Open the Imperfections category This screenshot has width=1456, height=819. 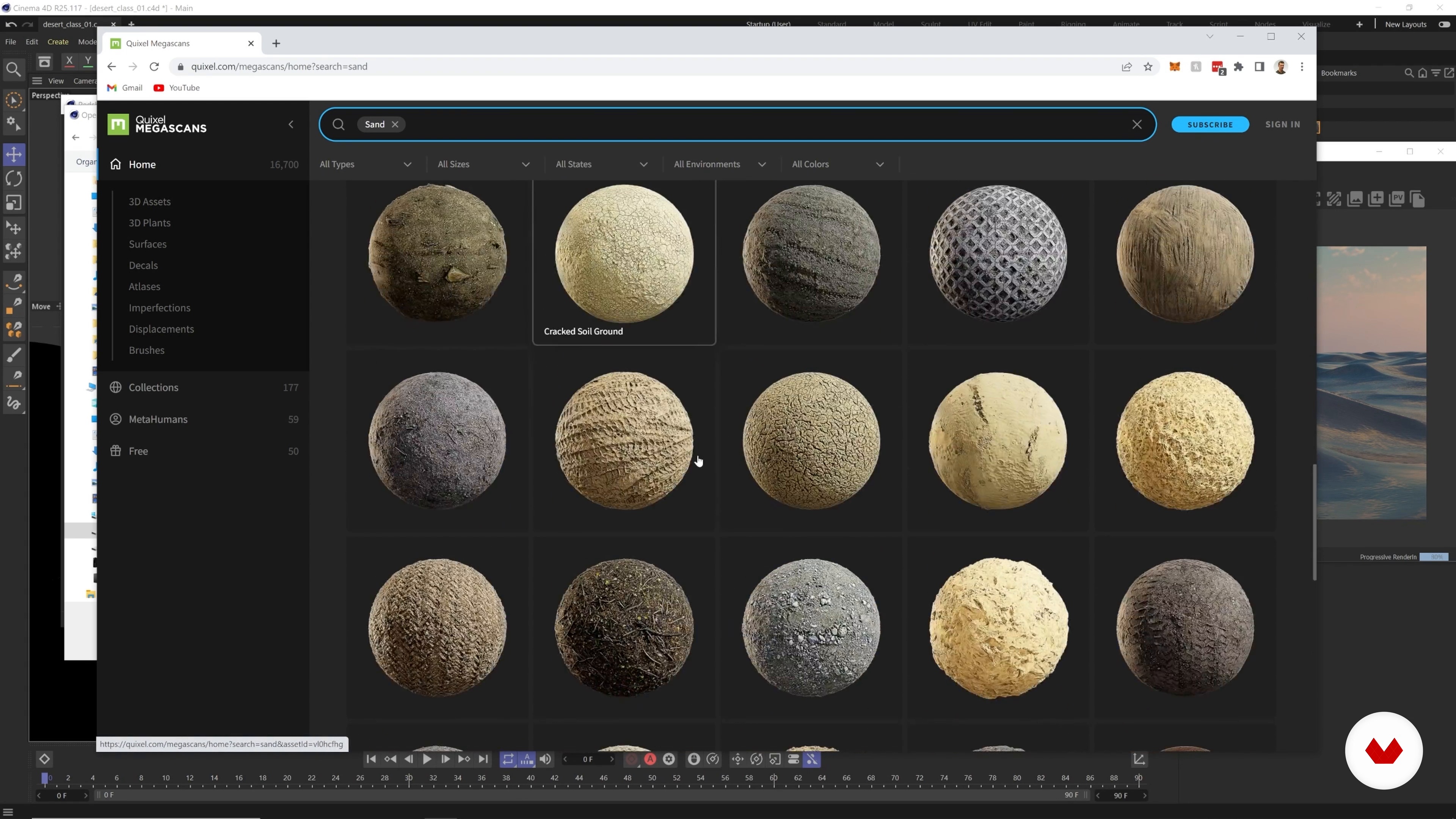(x=159, y=308)
